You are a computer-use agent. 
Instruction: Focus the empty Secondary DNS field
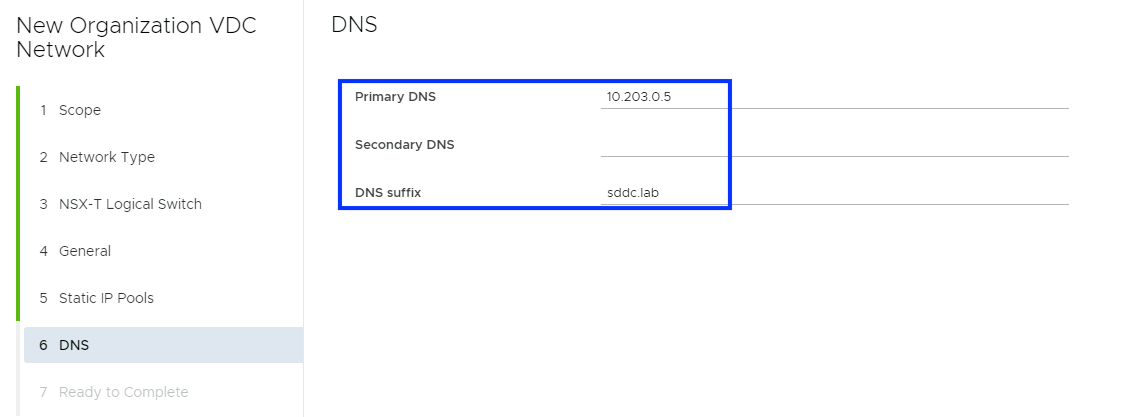[834, 145]
